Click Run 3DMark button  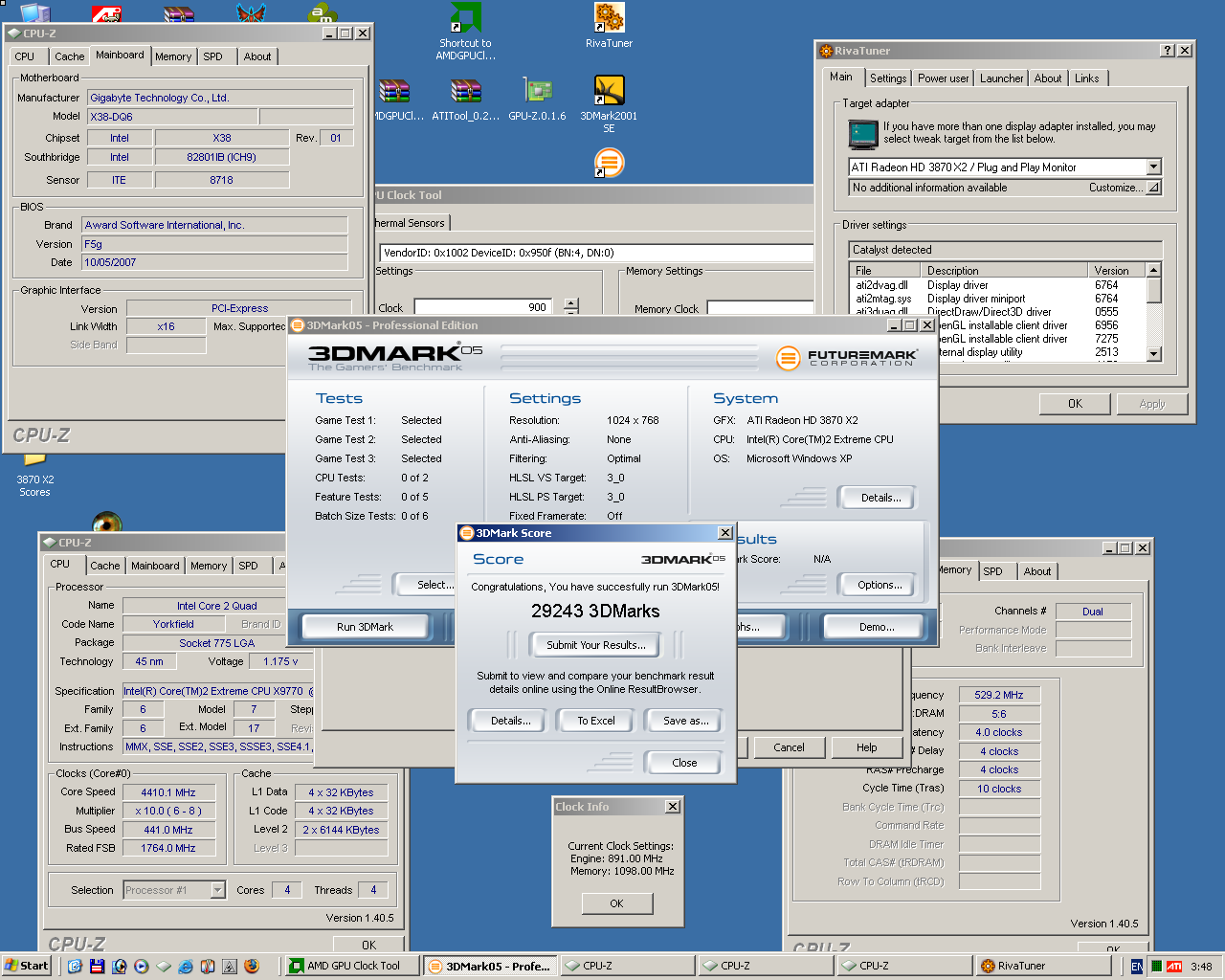click(365, 627)
